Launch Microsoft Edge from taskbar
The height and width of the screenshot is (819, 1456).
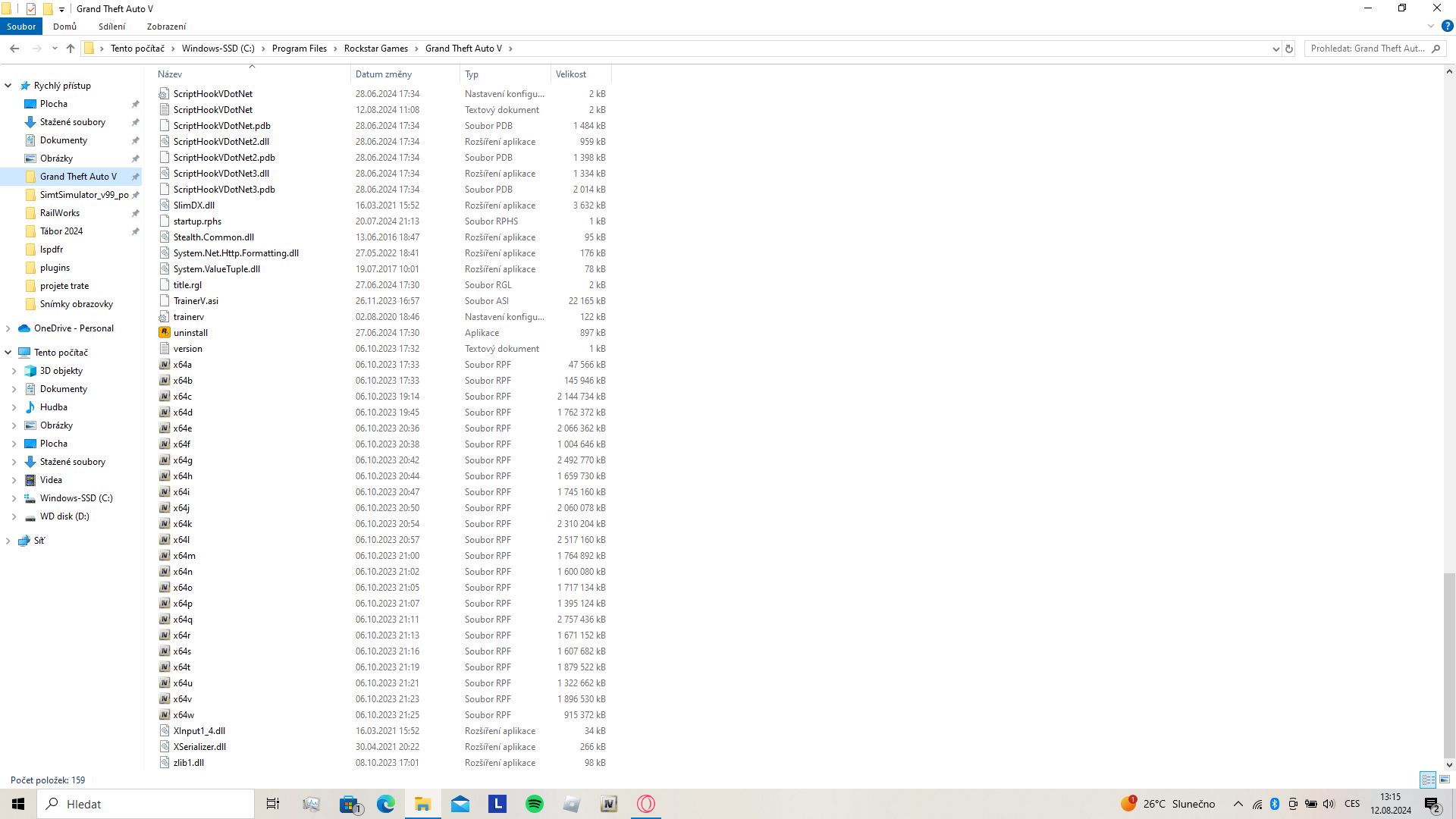click(x=386, y=804)
